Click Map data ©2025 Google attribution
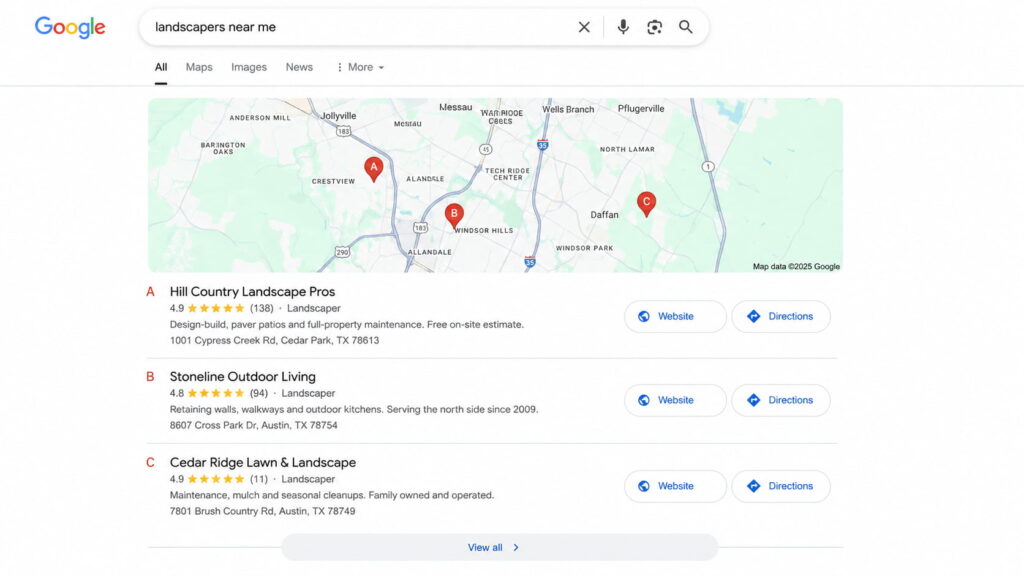 796,266
